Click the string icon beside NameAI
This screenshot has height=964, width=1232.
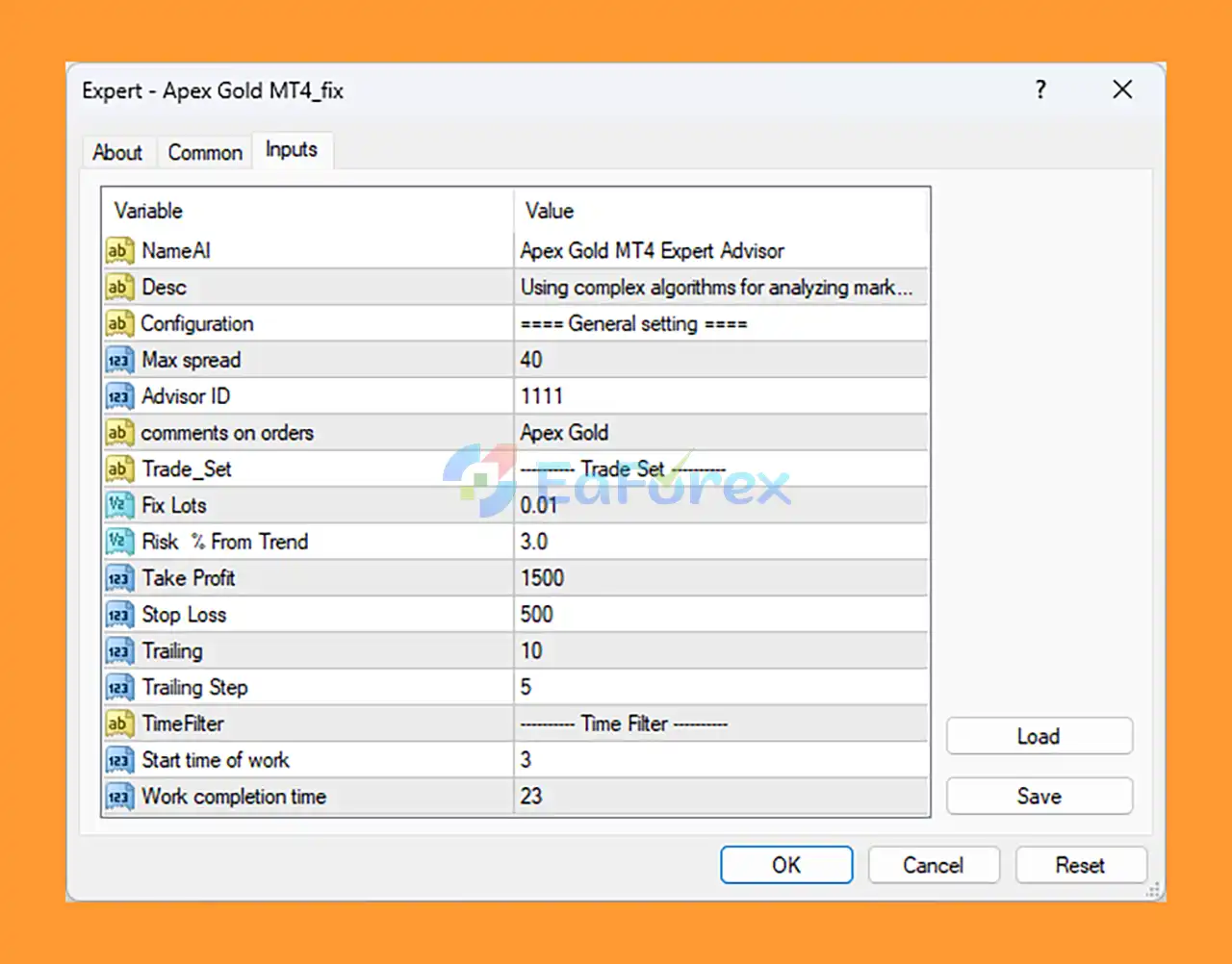118,251
